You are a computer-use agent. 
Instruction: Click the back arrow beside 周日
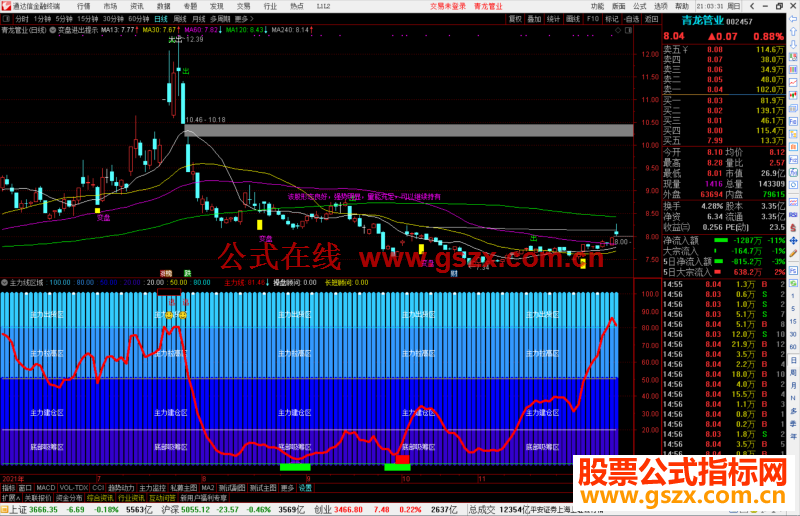752,6
